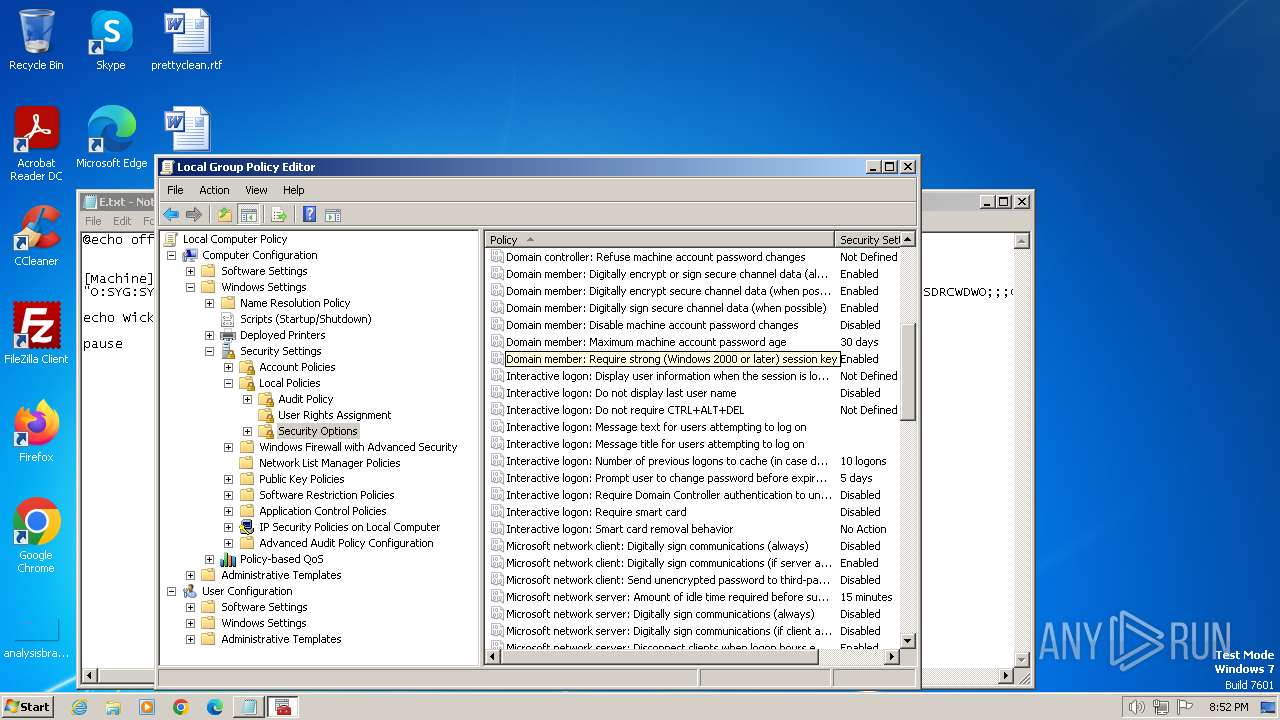Click the Up one level folder icon

coord(225,214)
